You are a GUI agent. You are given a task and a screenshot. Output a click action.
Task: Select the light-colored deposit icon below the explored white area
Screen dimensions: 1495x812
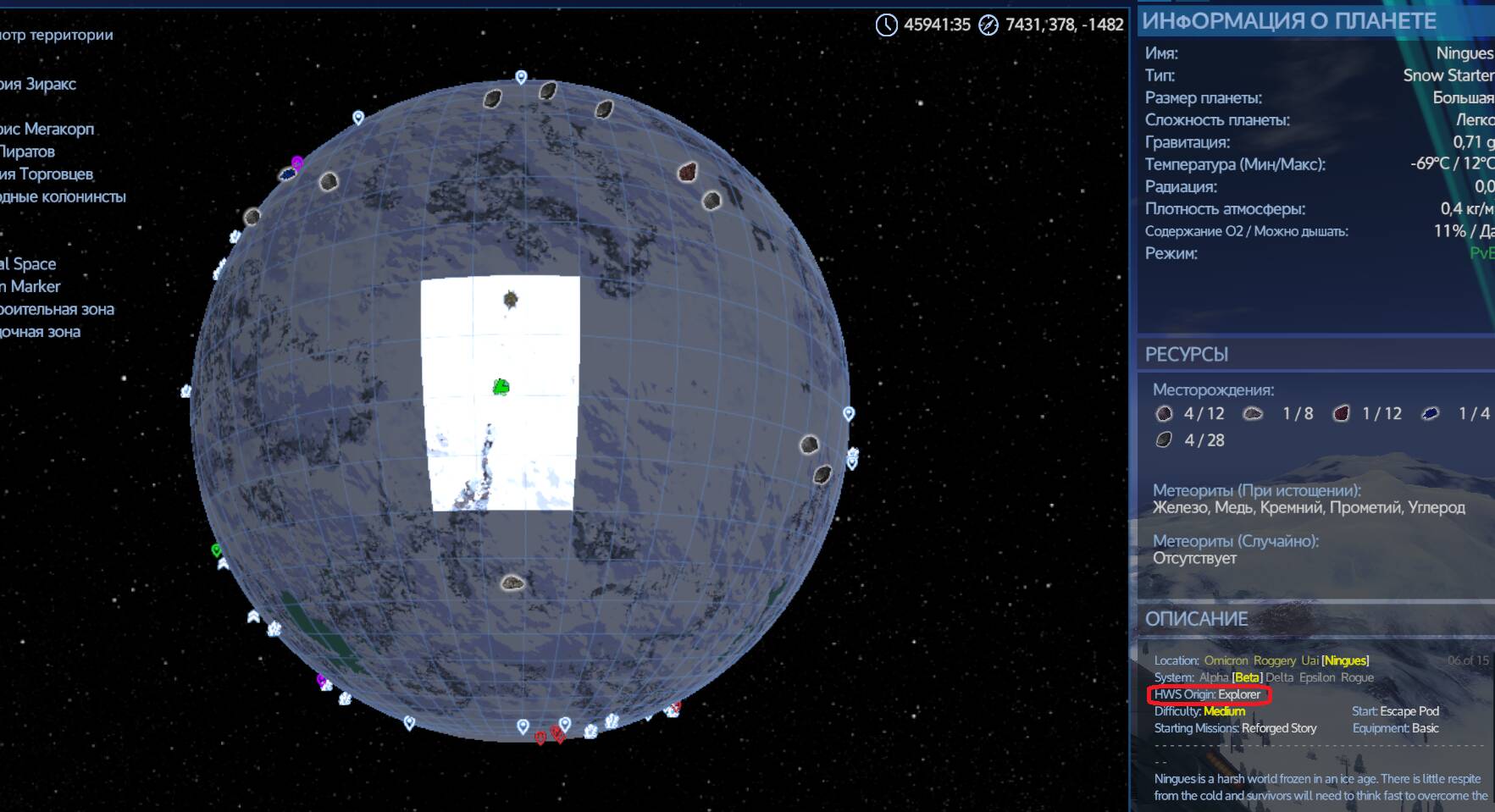pyautogui.click(x=512, y=583)
